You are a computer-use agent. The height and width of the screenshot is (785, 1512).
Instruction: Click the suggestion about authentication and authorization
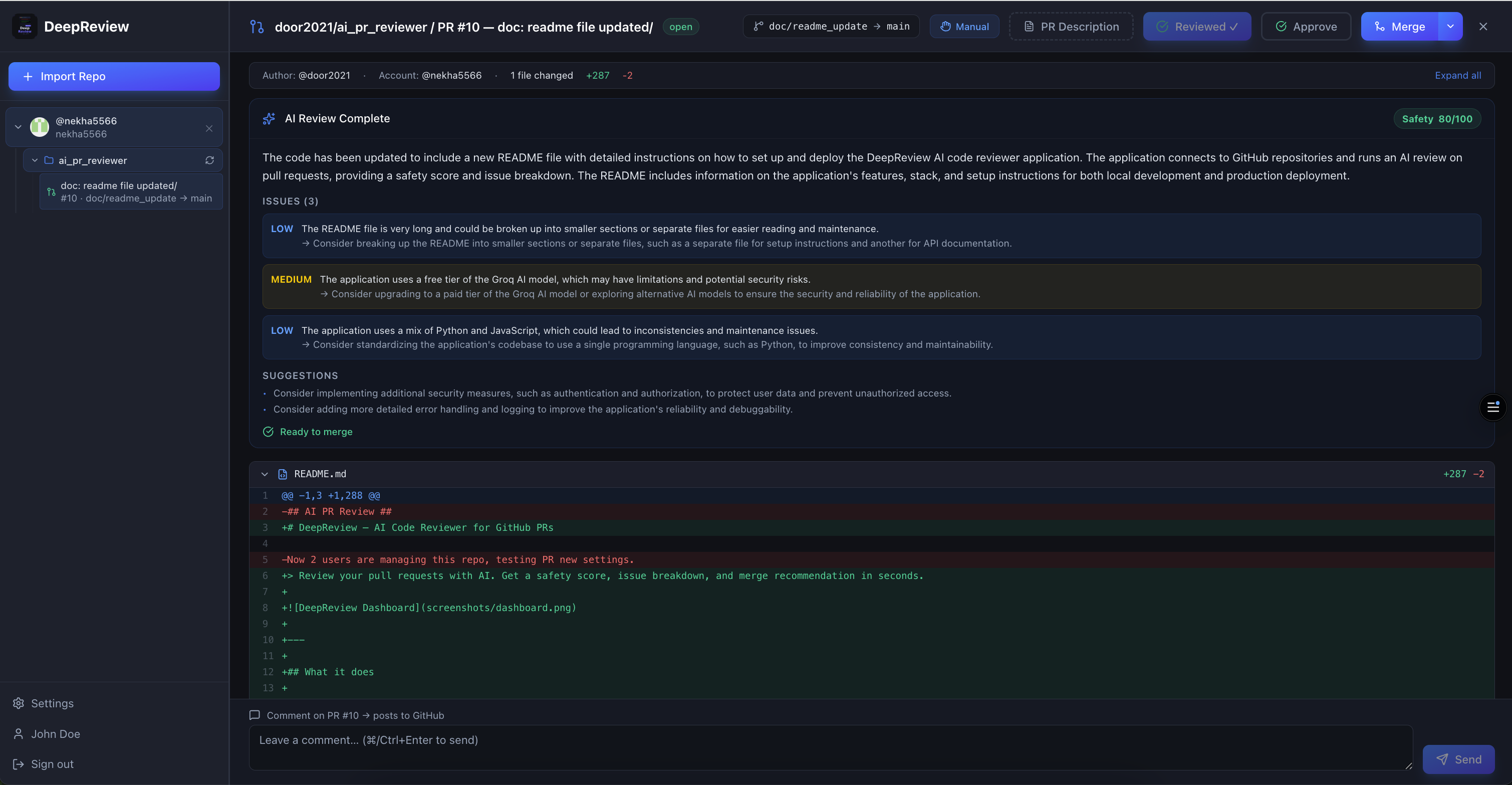click(612, 393)
